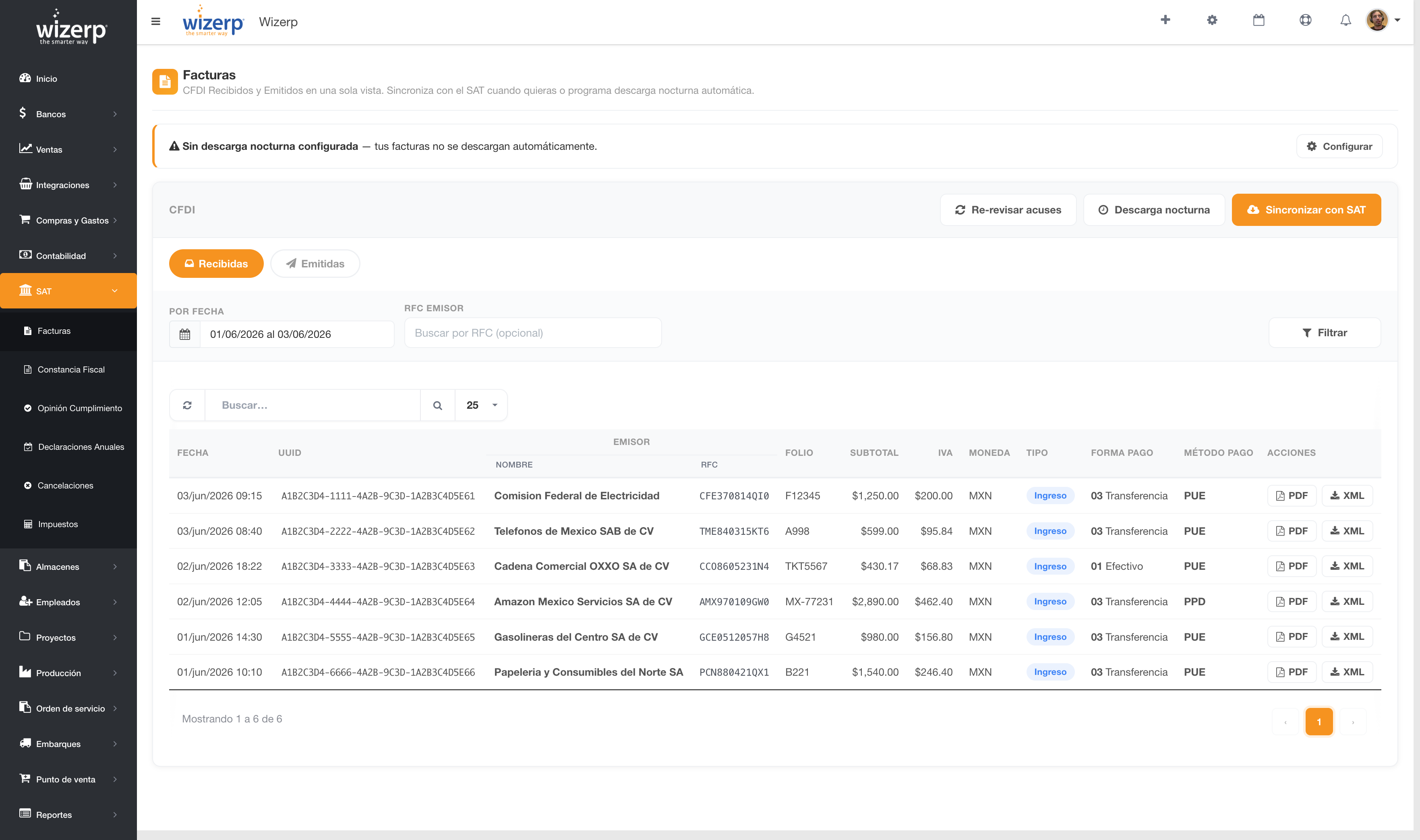Download XML for Papeleria y Consumibles
This screenshot has width=1420, height=840.
point(1347,672)
